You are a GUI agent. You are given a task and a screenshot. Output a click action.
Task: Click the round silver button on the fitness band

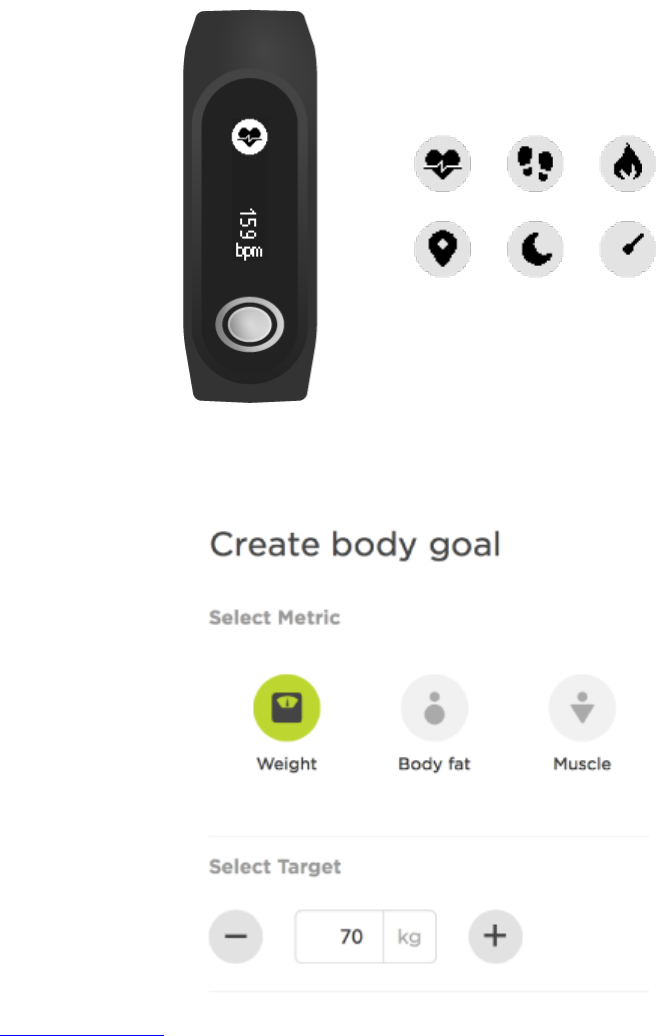click(250, 324)
